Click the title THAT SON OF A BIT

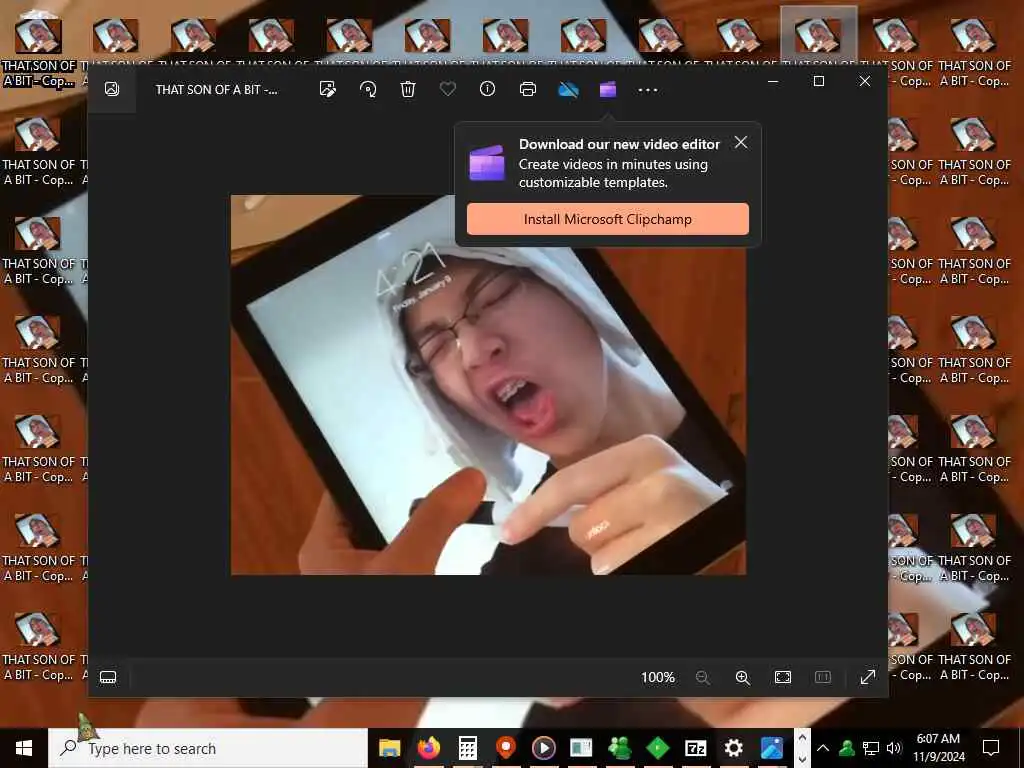(216, 89)
